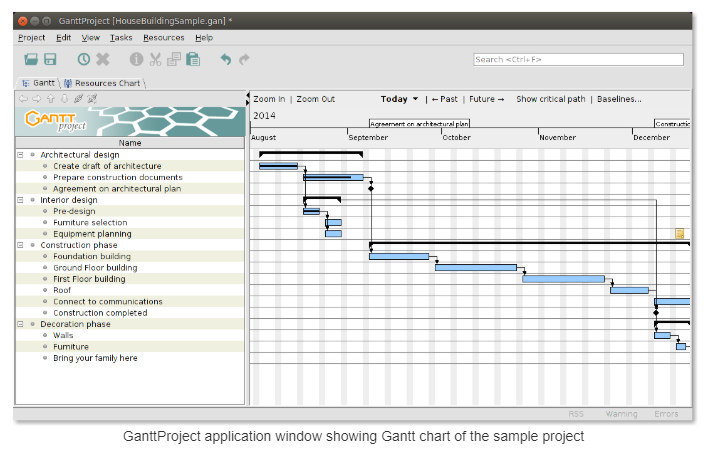Screen dimensions: 710x451
Task: Collapse the Construction phase task group
Action: [x=20, y=245]
